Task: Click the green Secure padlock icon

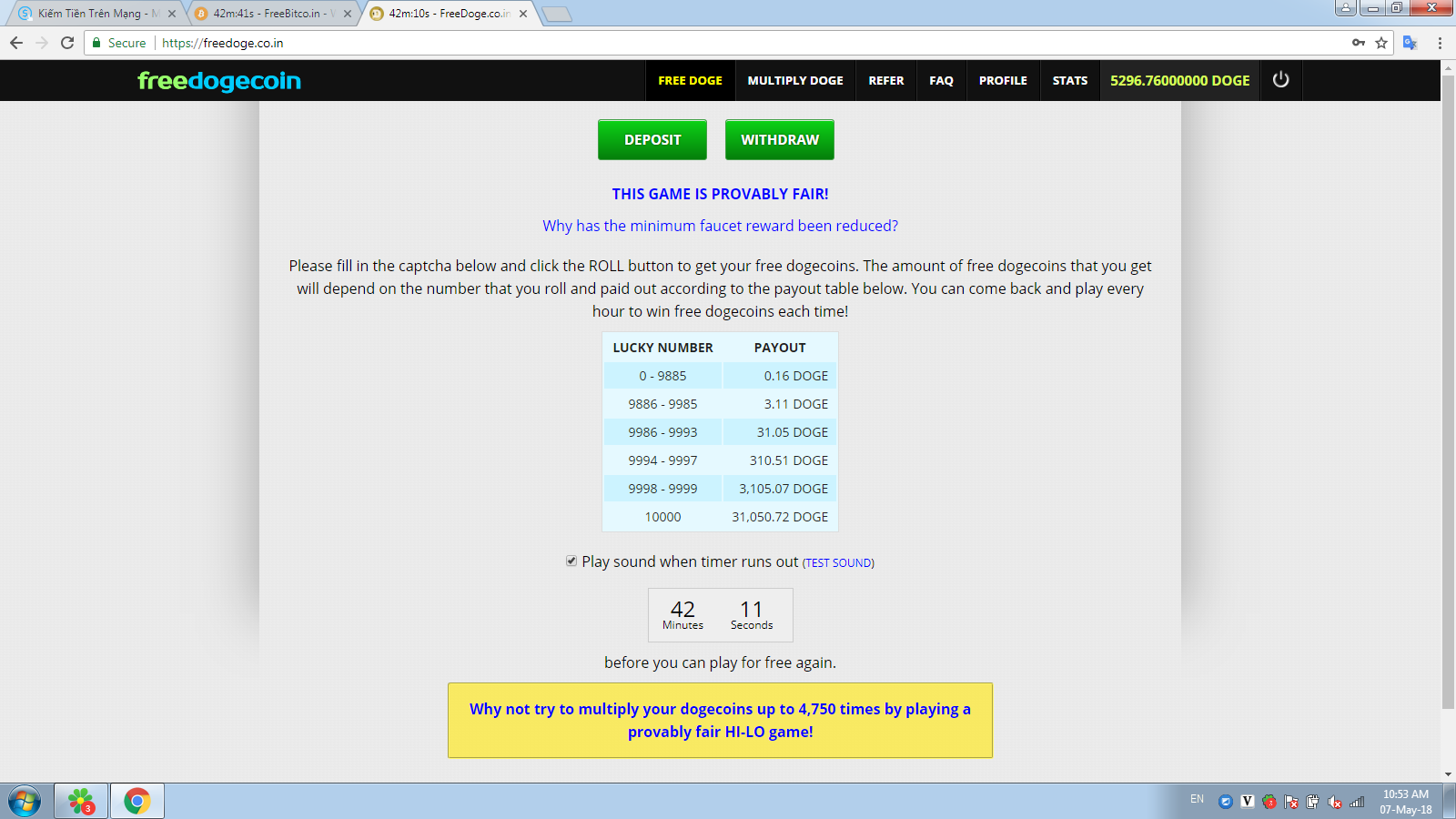Action: point(96,43)
